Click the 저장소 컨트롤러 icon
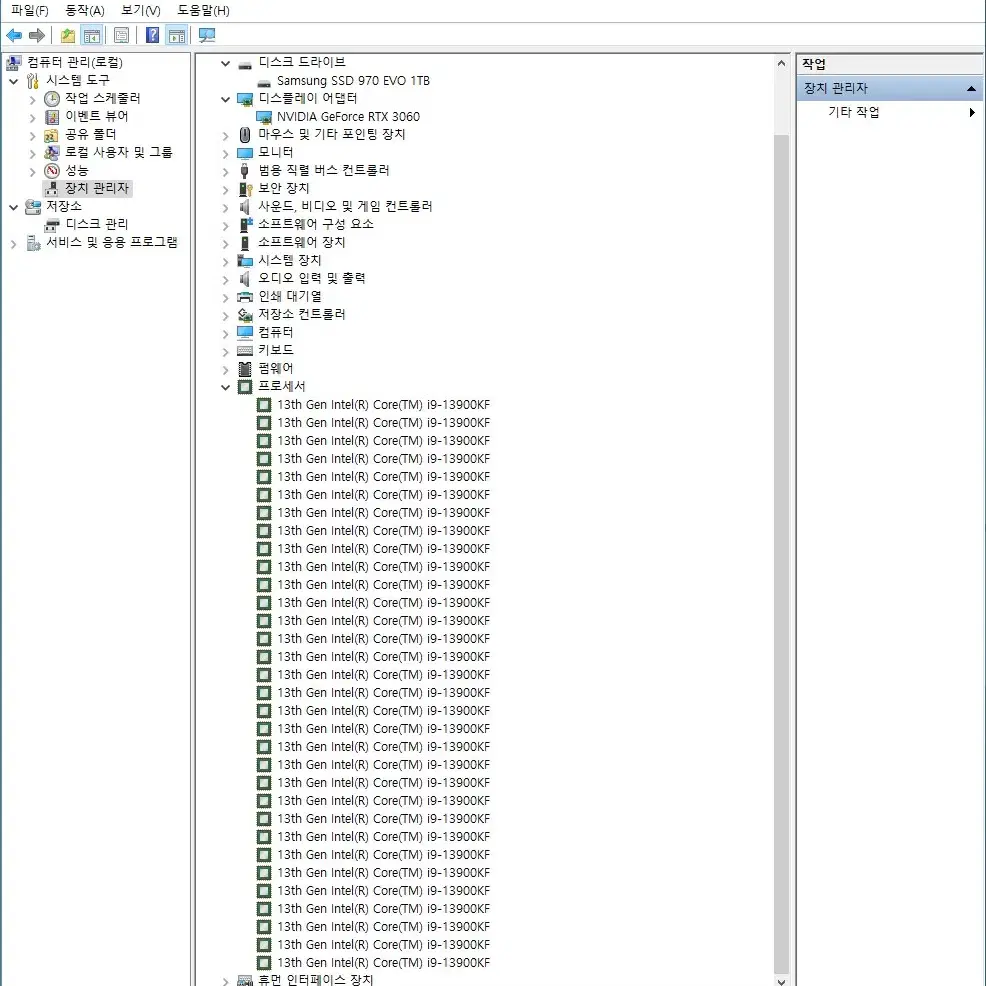The height and width of the screenshot is (986, 986). click(245, 314)
